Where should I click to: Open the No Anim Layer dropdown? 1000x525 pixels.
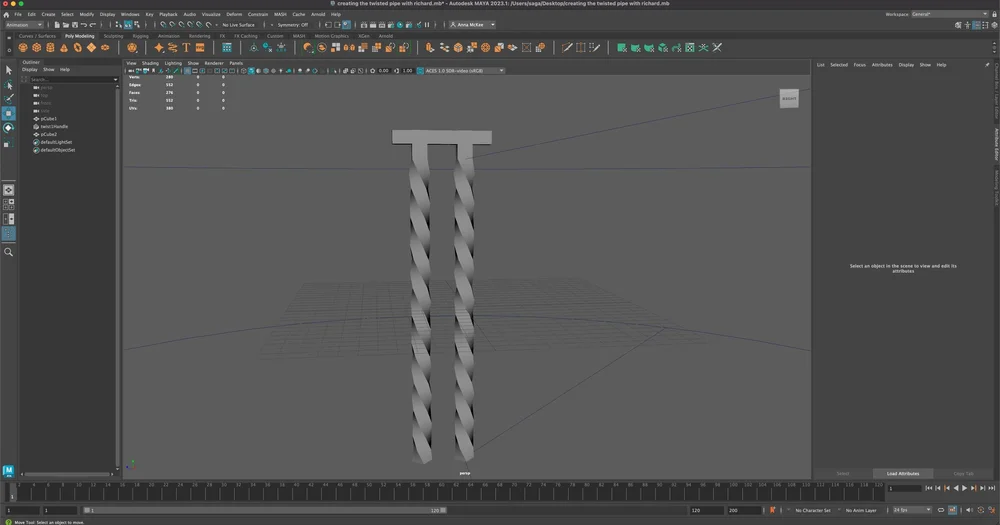click(860, 510)
